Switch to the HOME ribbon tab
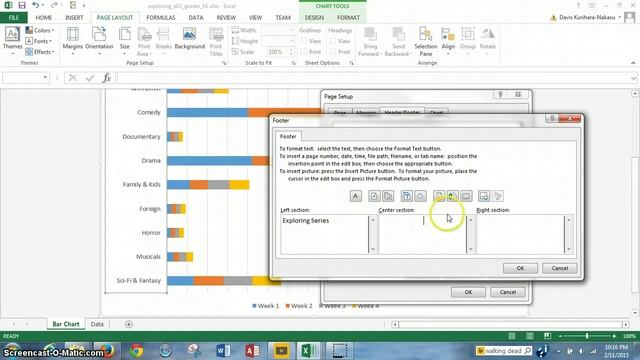640x360 pixels. click(44, 18)
